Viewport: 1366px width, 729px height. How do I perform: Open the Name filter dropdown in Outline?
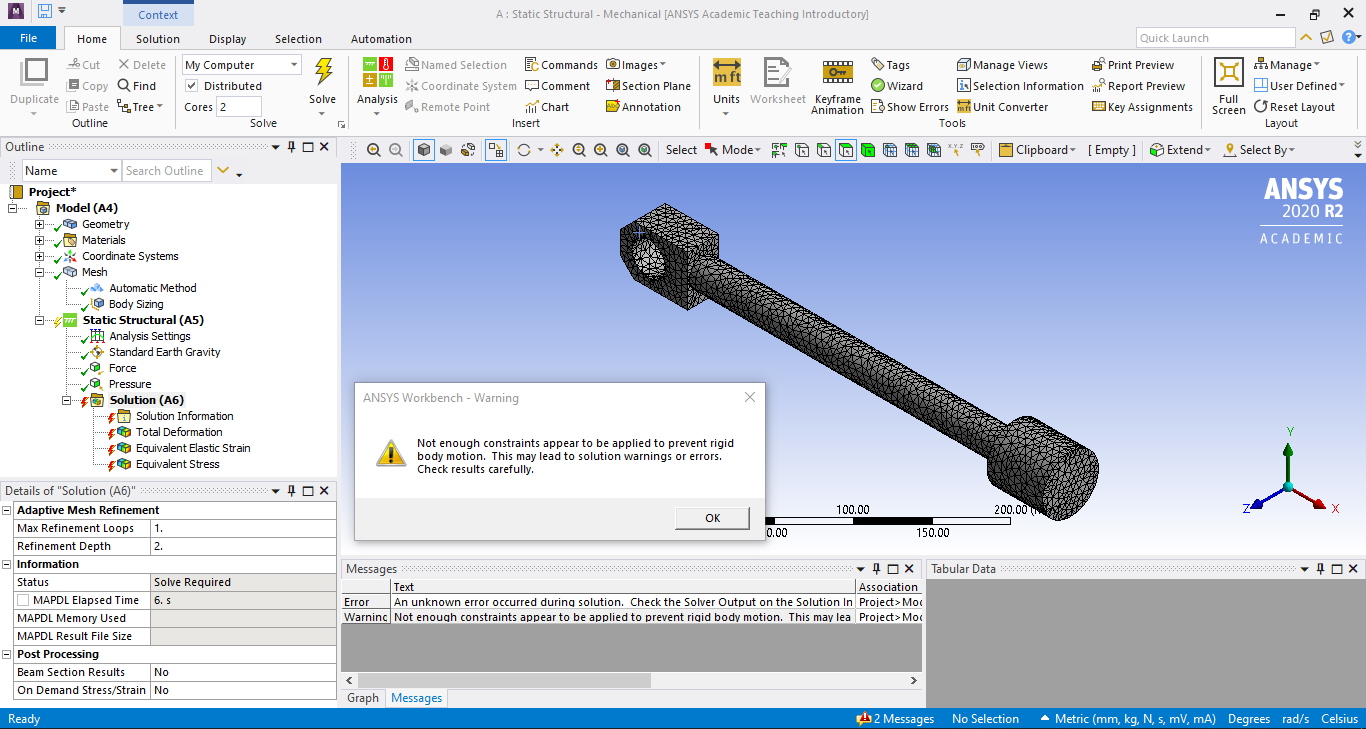tap(112, 171)
